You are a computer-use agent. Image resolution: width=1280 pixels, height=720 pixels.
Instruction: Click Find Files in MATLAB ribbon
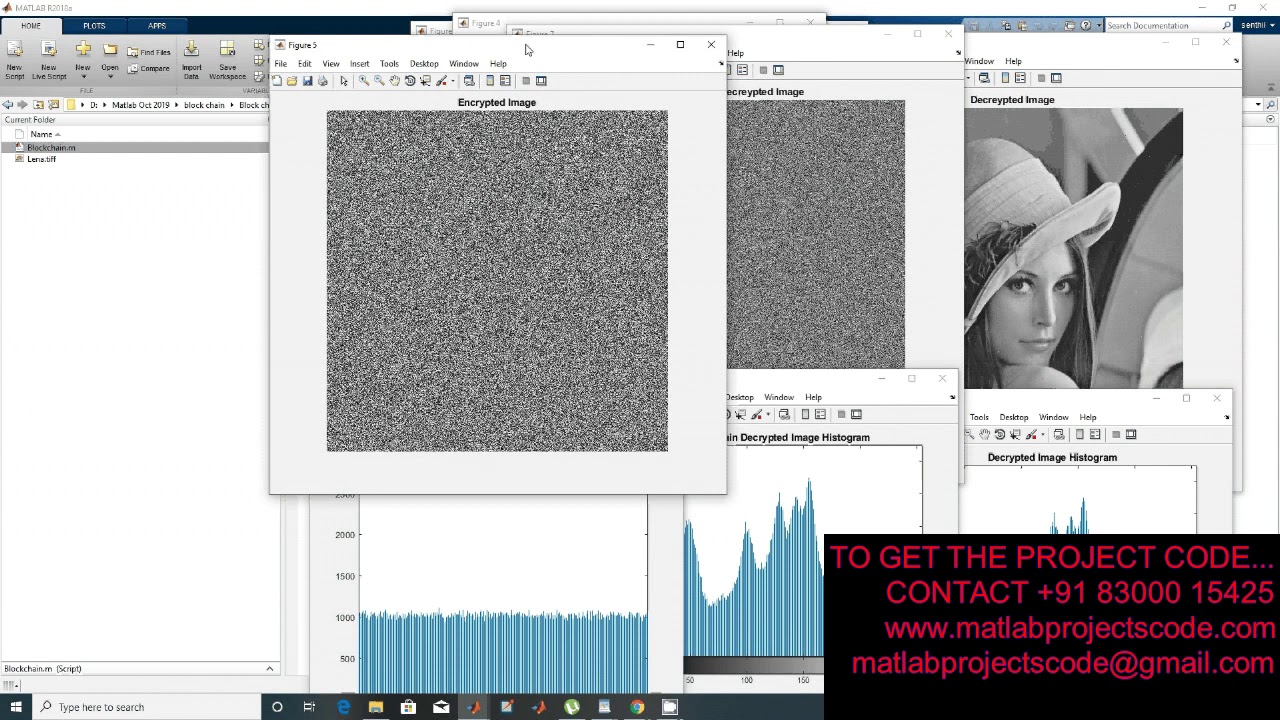[x=149, y=52]
